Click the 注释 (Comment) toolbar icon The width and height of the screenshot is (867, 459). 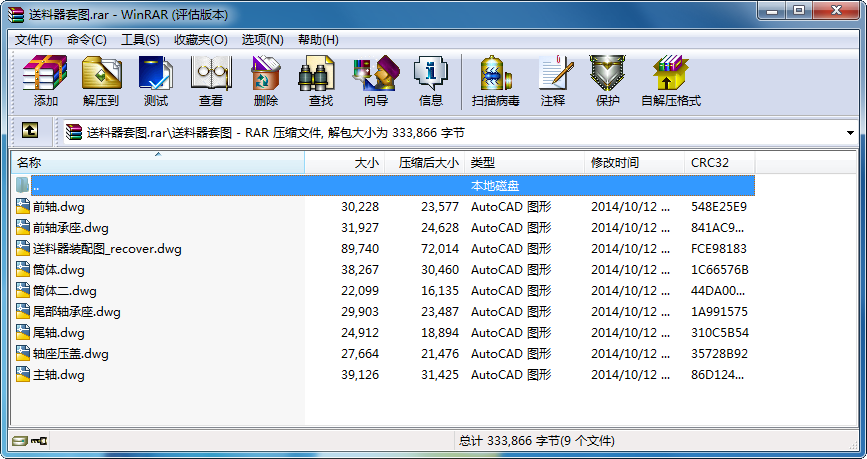click(x=556, y=73)
